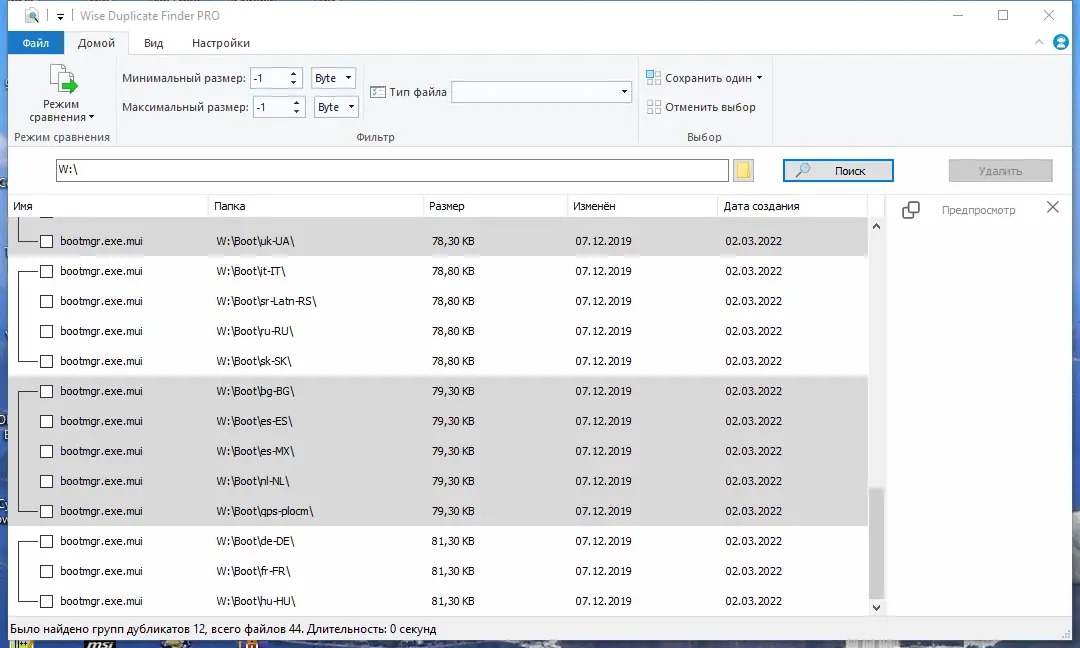The width and height of the screenshot is (1080, 648).
Task: Check the file in W:\Boot\es-MX\
Action: (46, 451)
